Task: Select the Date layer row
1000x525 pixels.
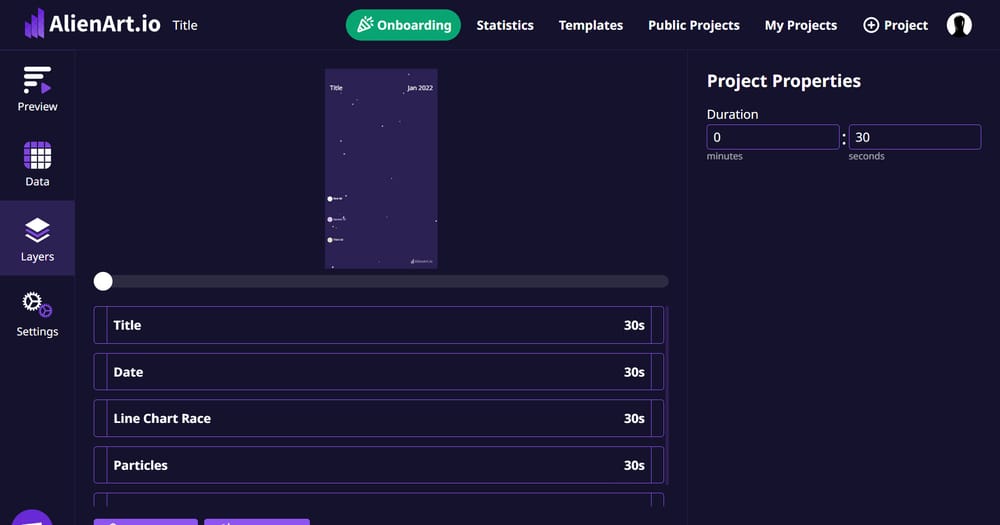Action: [378, 372]
